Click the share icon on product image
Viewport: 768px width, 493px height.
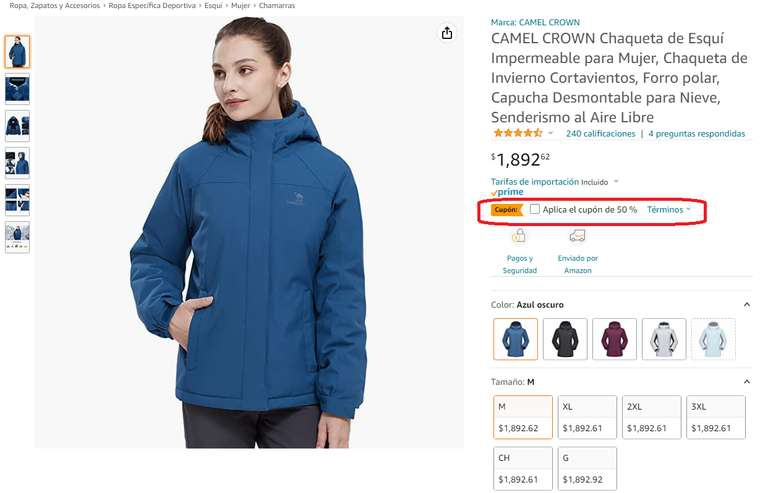click(446, 33)
